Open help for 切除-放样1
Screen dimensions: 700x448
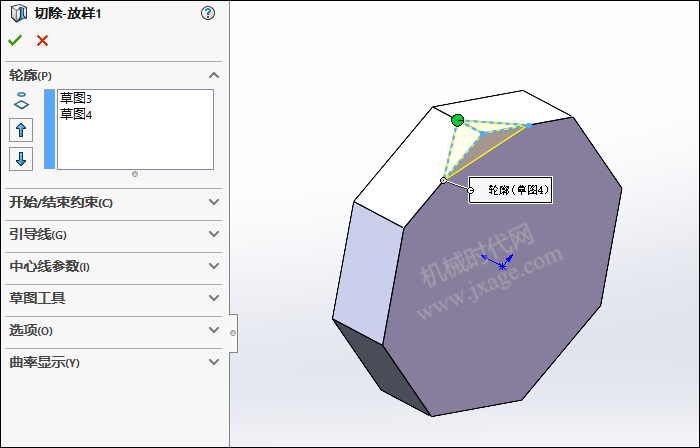(x=208, y=13)
